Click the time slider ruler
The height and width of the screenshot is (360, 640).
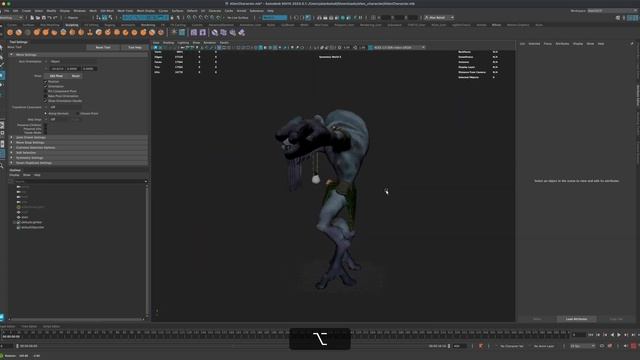[286, 334]
